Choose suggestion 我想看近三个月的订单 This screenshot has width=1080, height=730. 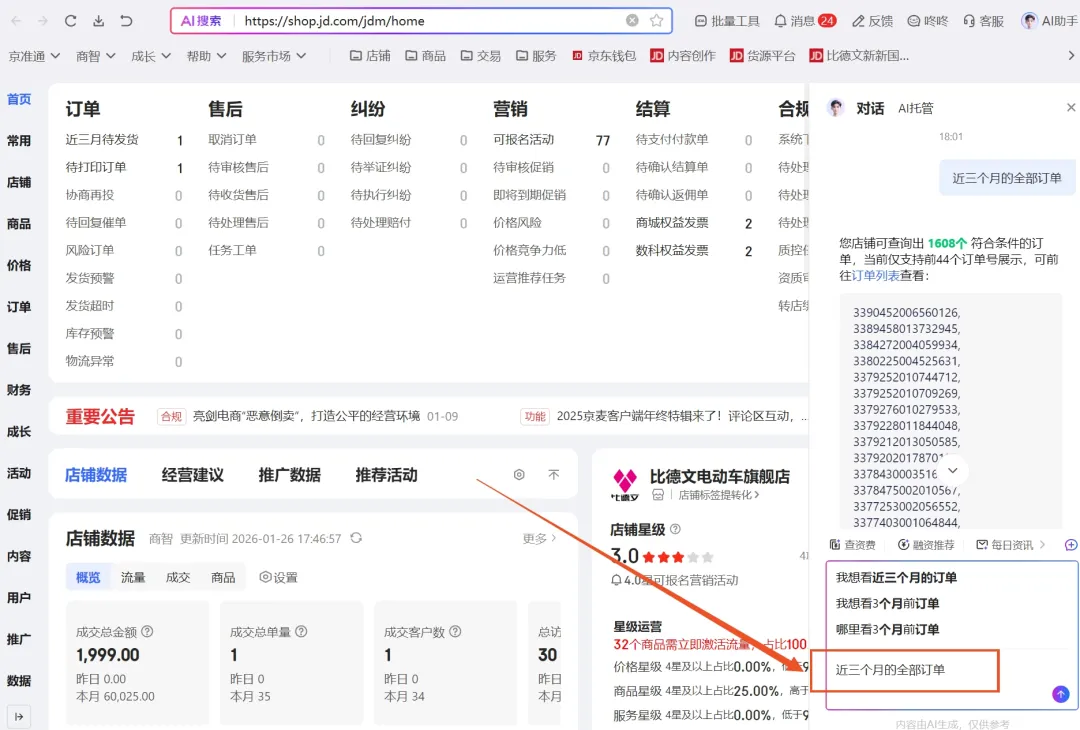click(x=896, y=577)
